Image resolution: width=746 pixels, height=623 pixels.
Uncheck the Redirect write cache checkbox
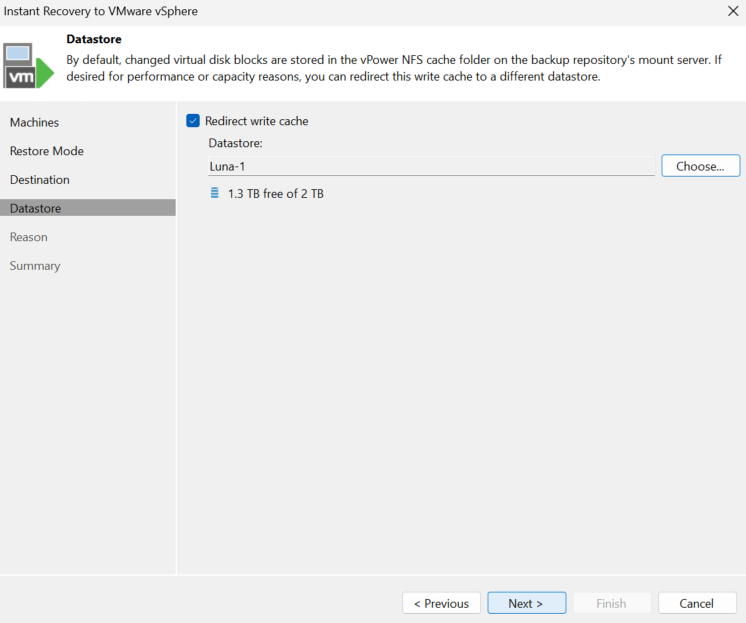193,121
